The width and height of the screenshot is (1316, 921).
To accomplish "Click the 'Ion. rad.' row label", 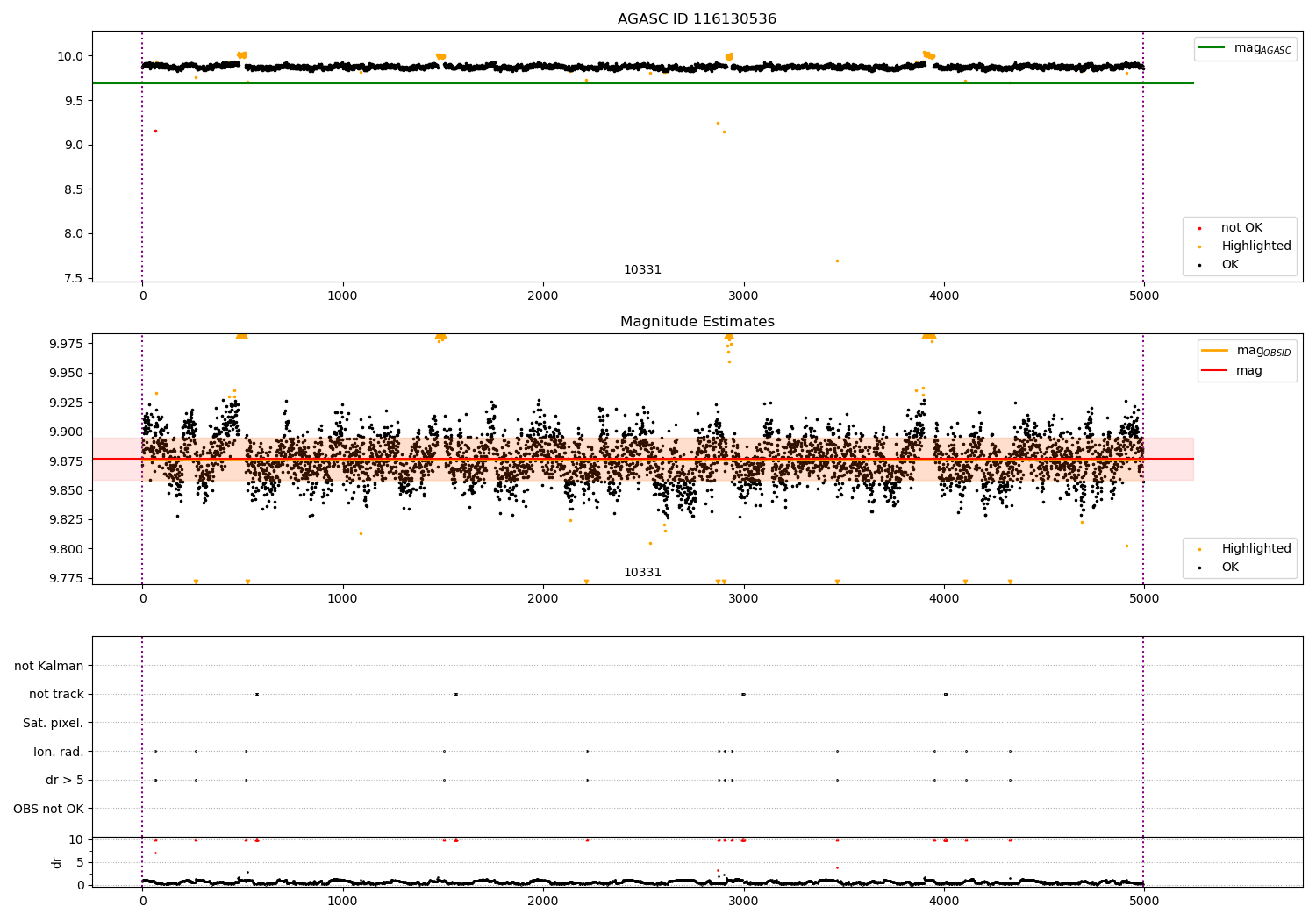I will (x=59, y=752).
